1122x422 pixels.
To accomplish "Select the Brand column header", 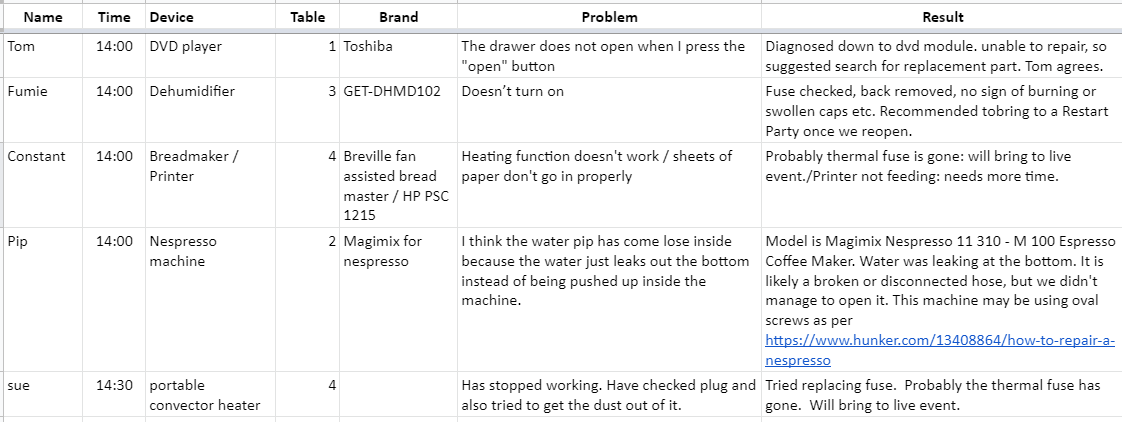I will [399, 17].
